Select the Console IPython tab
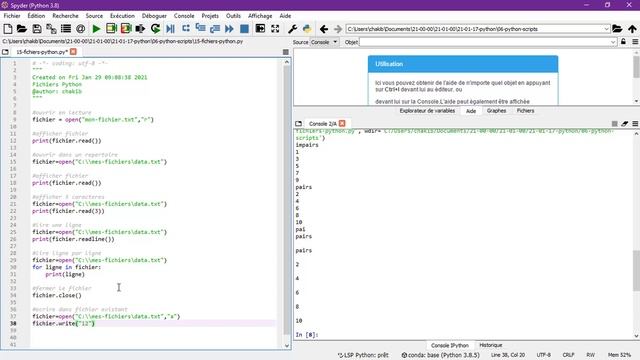Viewport: 640px width, 360px height. tap(450, 345)
